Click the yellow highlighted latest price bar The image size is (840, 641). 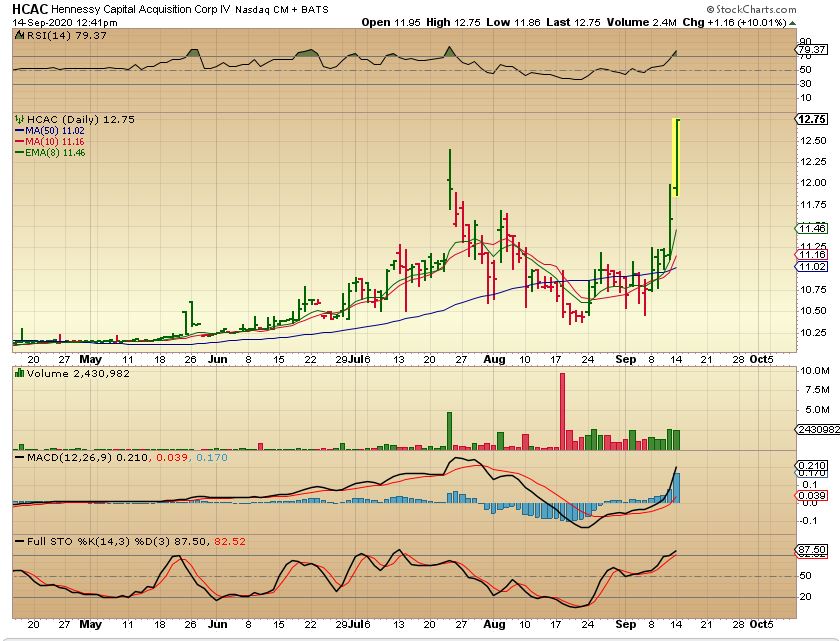coord(677,157)
